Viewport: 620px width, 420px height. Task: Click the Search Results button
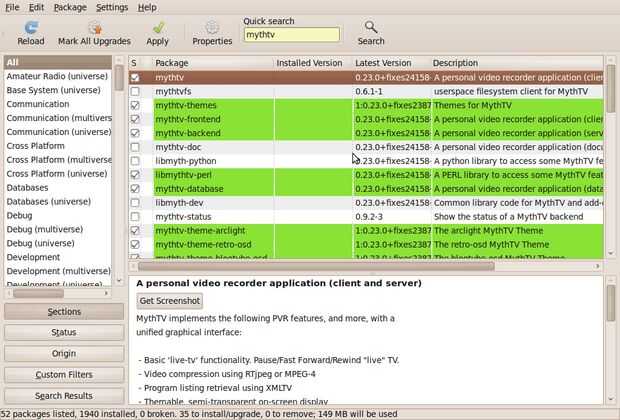(64, 396)
